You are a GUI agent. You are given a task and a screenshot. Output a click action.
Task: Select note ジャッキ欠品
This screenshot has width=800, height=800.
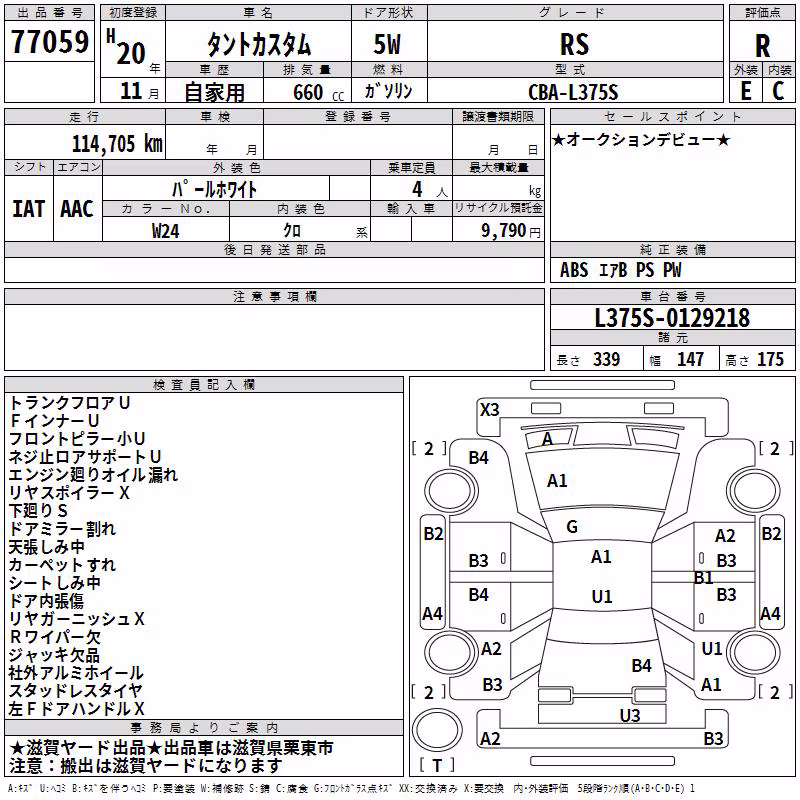(x=54, y=655)
